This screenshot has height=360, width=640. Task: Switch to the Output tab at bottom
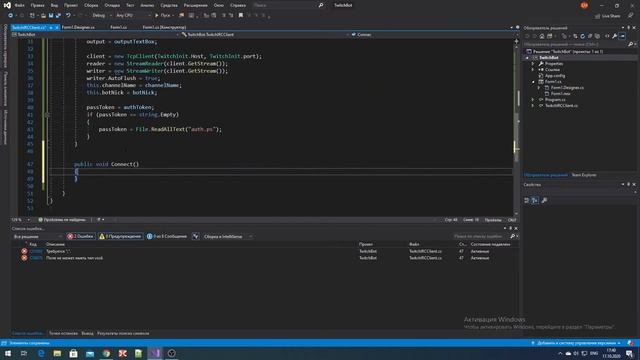coord(87,333)
